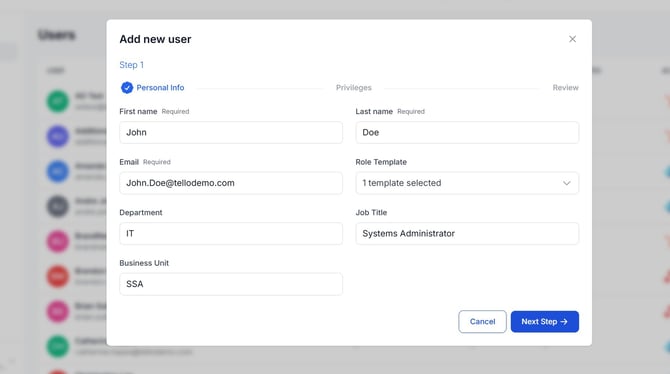This screenshot has height=374, width=670.
Task: Click the Email label
Action: pyautogui.click(x=129, y=162)
